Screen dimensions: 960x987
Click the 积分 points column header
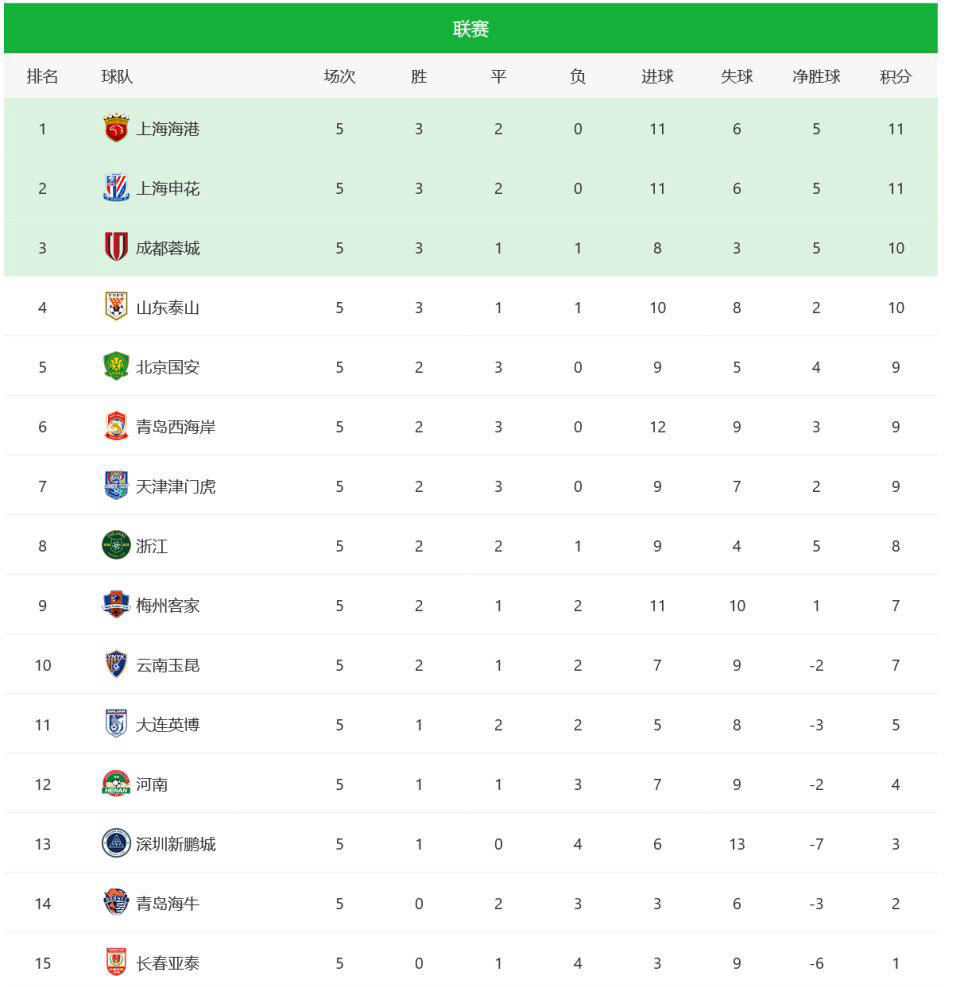click(895, 76)
